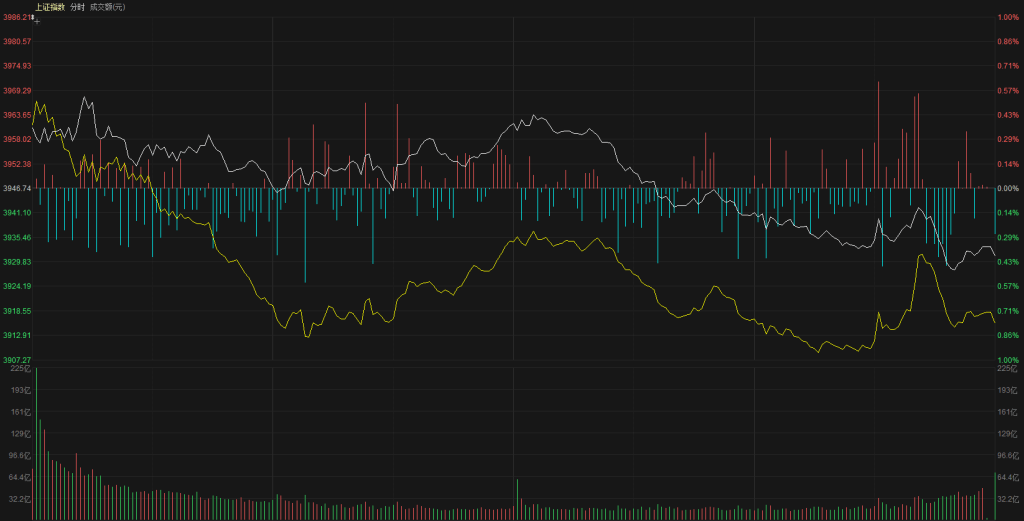
Task: Click the 0.00% label on right axis
Action: [x=1007, y=188]
